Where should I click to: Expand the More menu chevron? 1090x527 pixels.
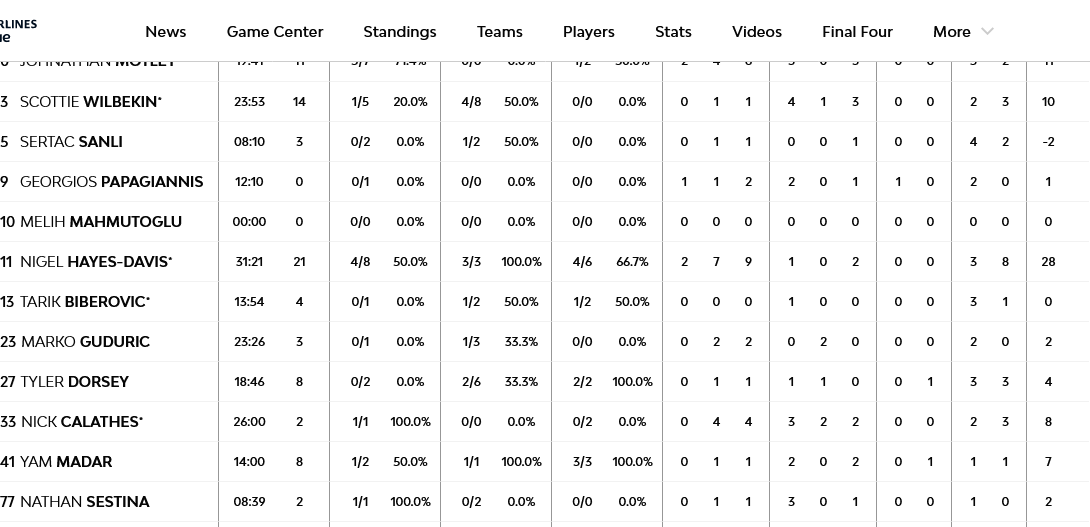(x=988, y=32)
